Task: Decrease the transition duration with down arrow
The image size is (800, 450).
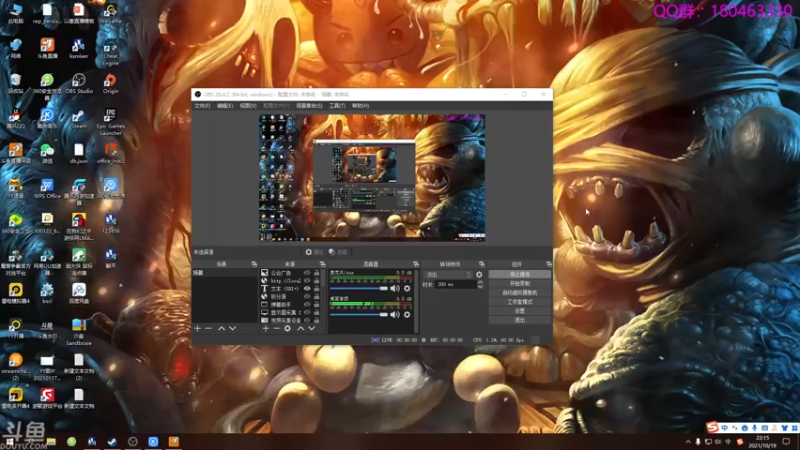Action: [x=480, y=287]
